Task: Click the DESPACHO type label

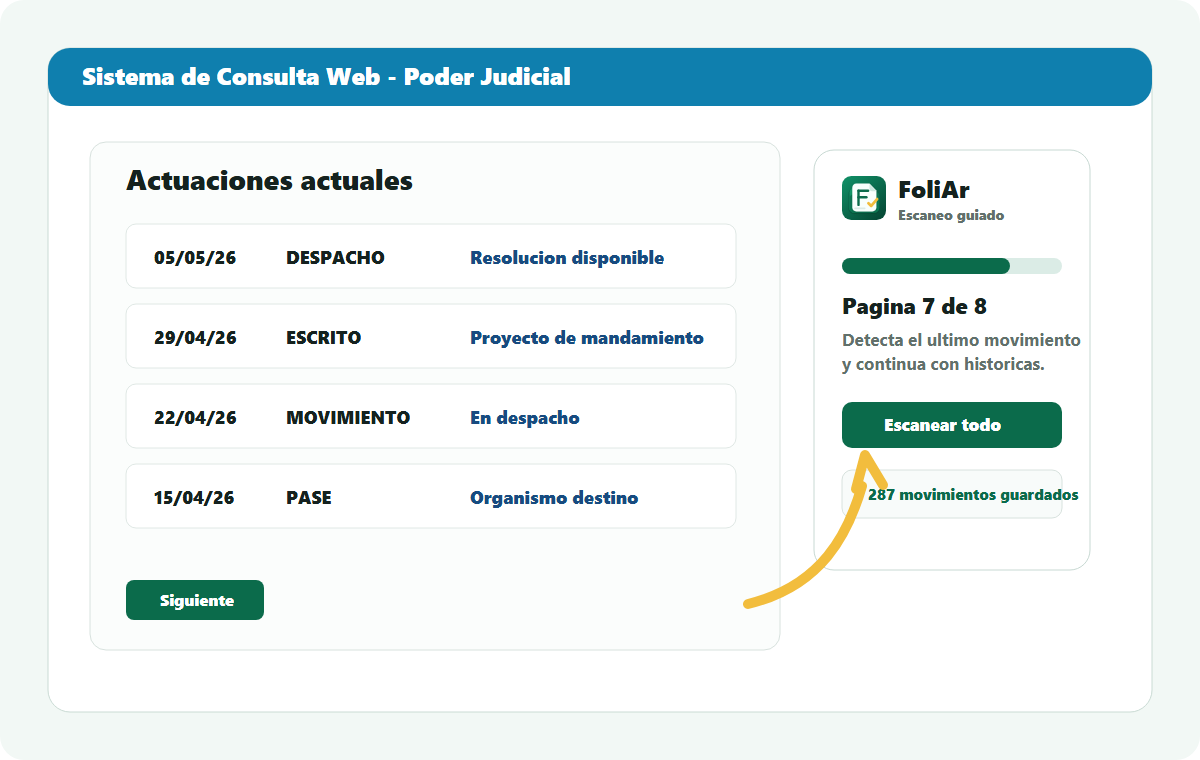Action: click(x=335, y=258)
